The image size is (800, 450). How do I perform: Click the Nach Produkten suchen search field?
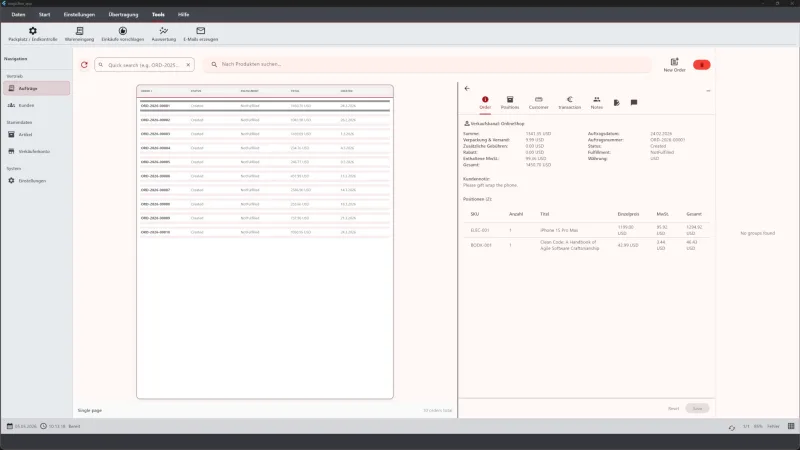[428, 64]
